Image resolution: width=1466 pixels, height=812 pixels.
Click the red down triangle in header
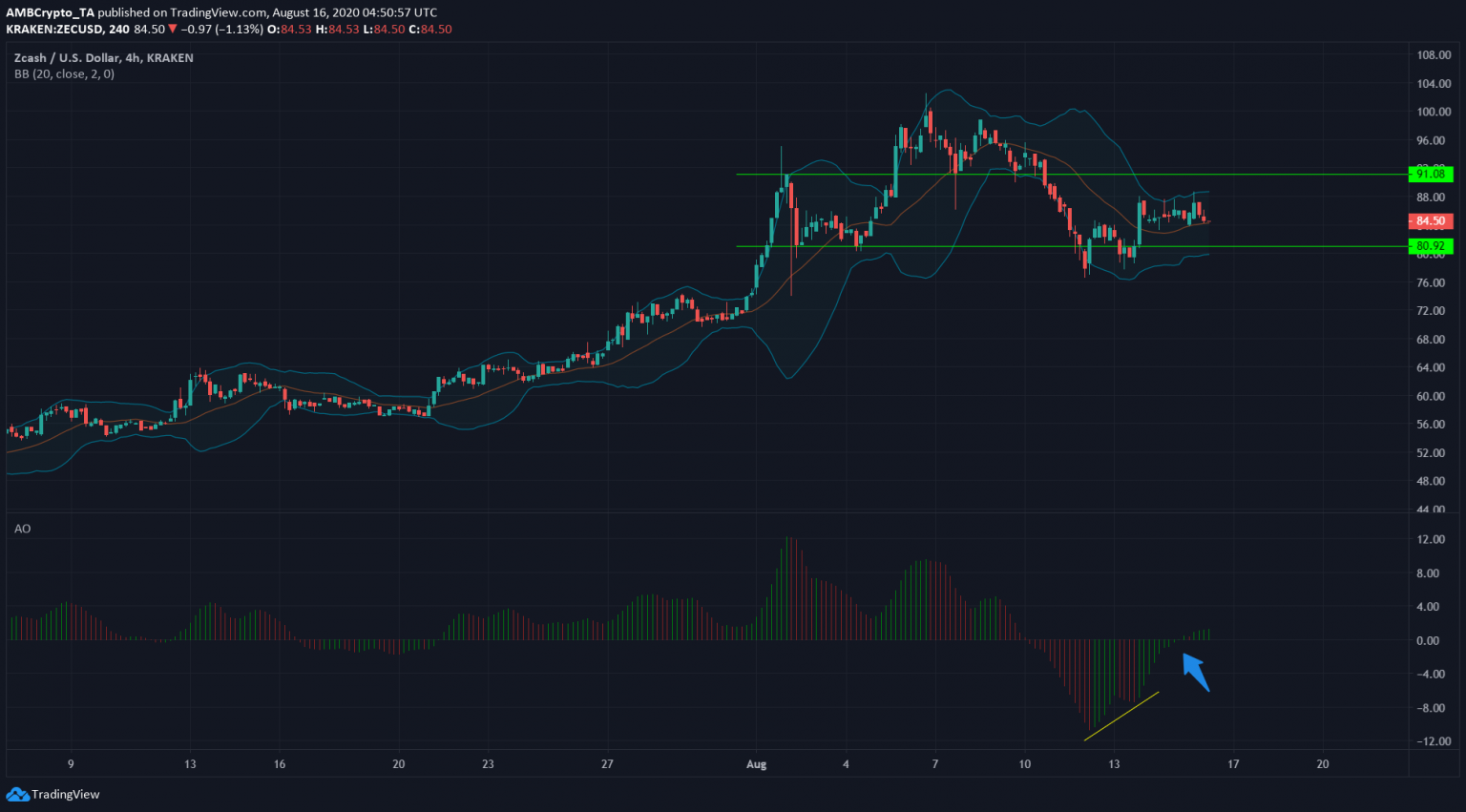coord(173,29)
